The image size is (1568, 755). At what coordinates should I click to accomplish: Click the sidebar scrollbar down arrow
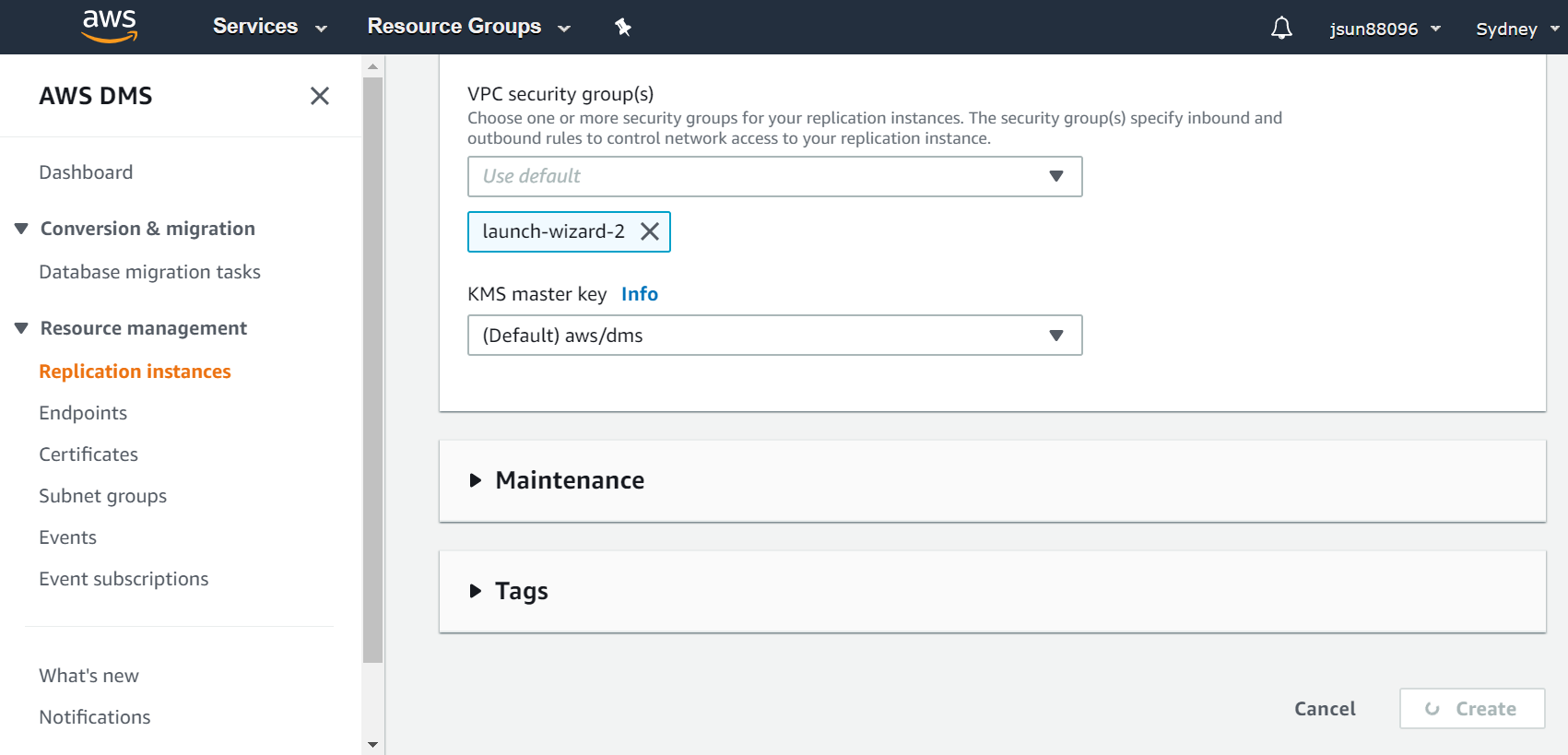(x=372, y=744)
